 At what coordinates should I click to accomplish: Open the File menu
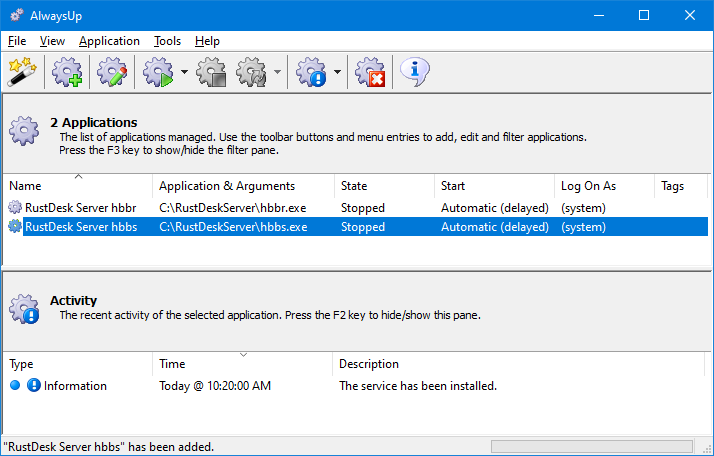pos(17,41)
